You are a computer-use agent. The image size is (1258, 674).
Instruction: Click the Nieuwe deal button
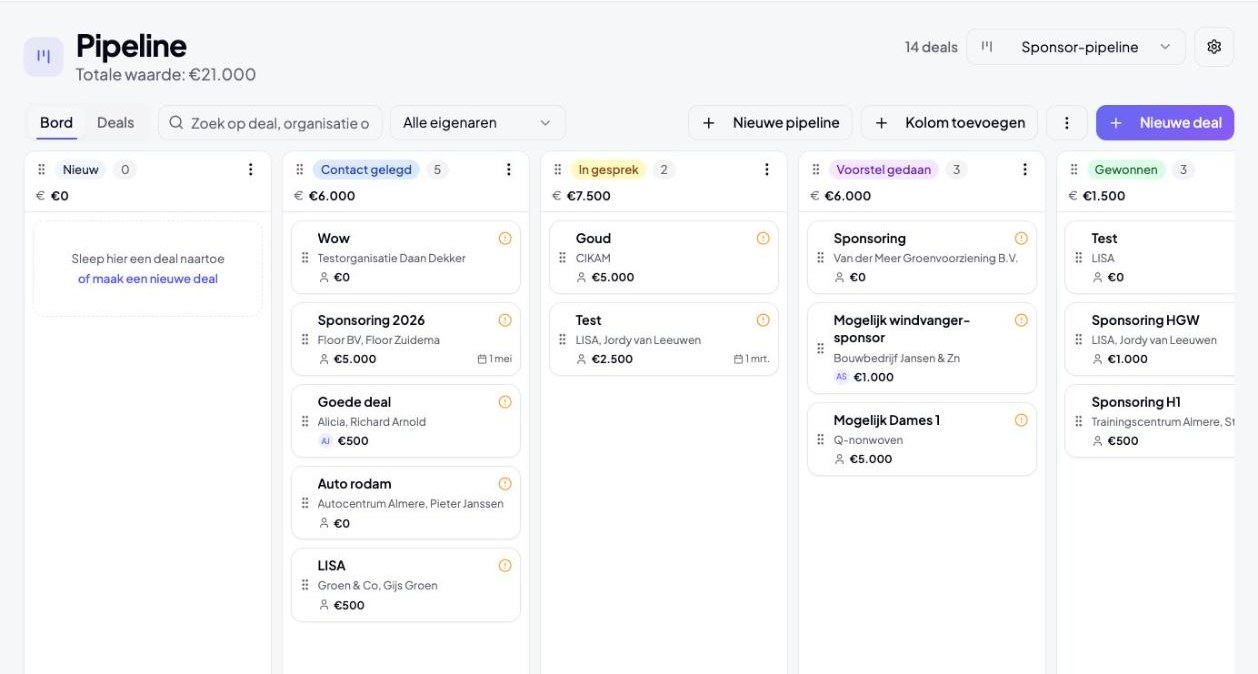point(1165,123)
